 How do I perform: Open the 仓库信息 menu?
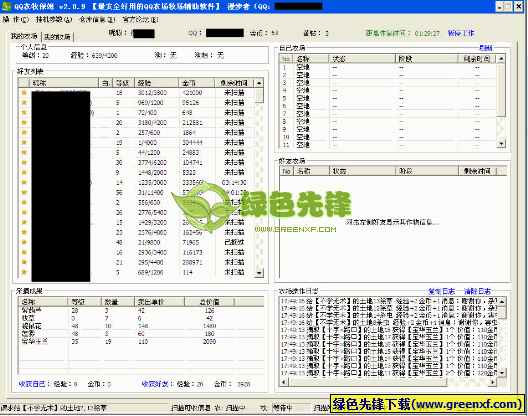pyautogui.click(x=97, y=20)
